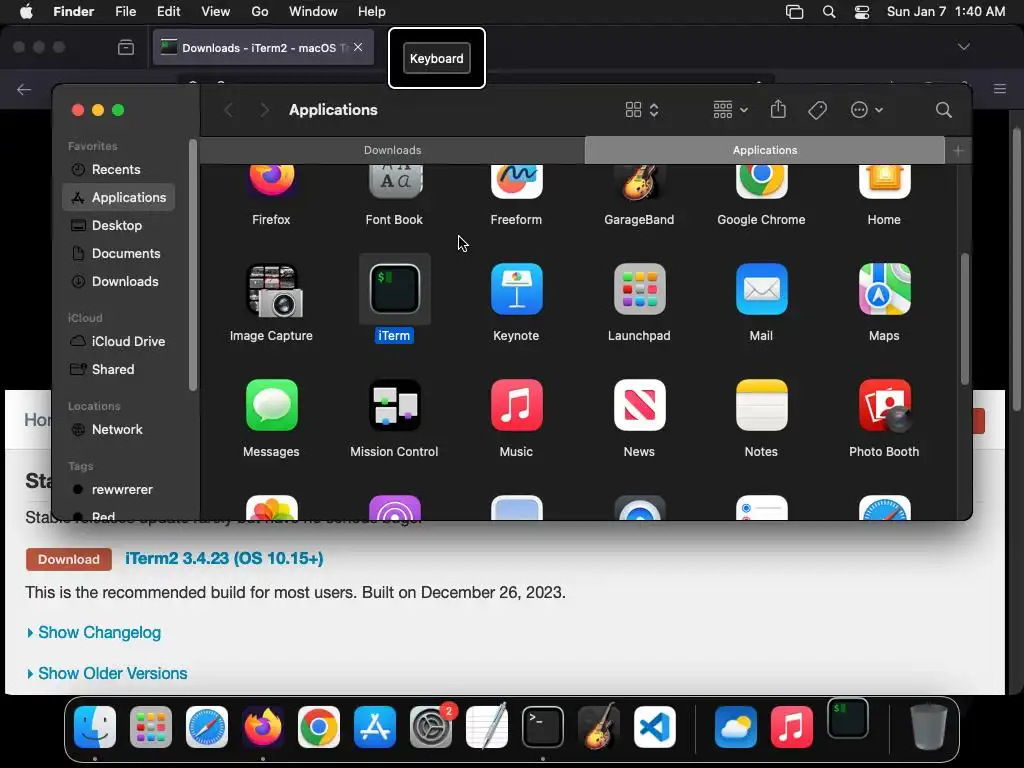
Task: Open Recents in Finder sidebar
Action: pos(120,170)
